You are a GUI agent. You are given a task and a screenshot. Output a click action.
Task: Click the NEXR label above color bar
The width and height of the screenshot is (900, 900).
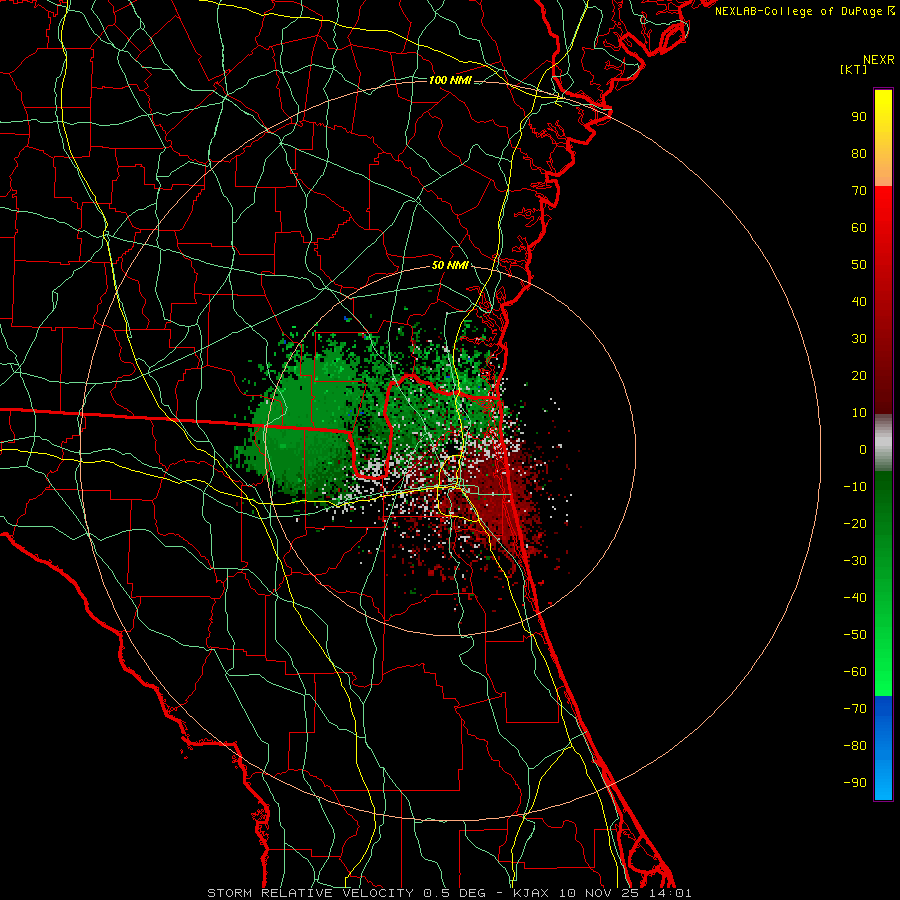point(878,60)
